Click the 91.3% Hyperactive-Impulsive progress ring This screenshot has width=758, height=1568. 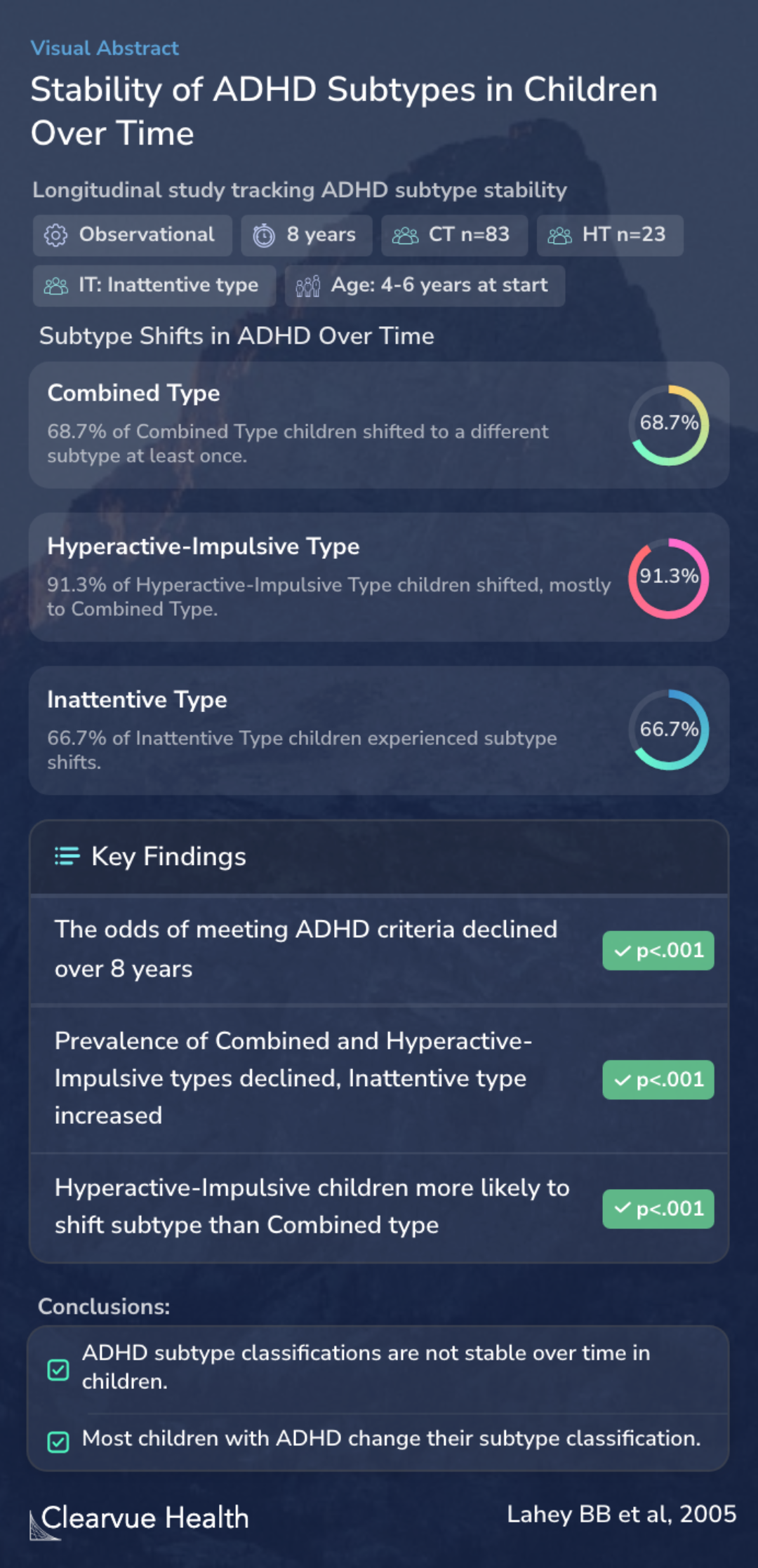pyautogui.click(x=669, y=578)
